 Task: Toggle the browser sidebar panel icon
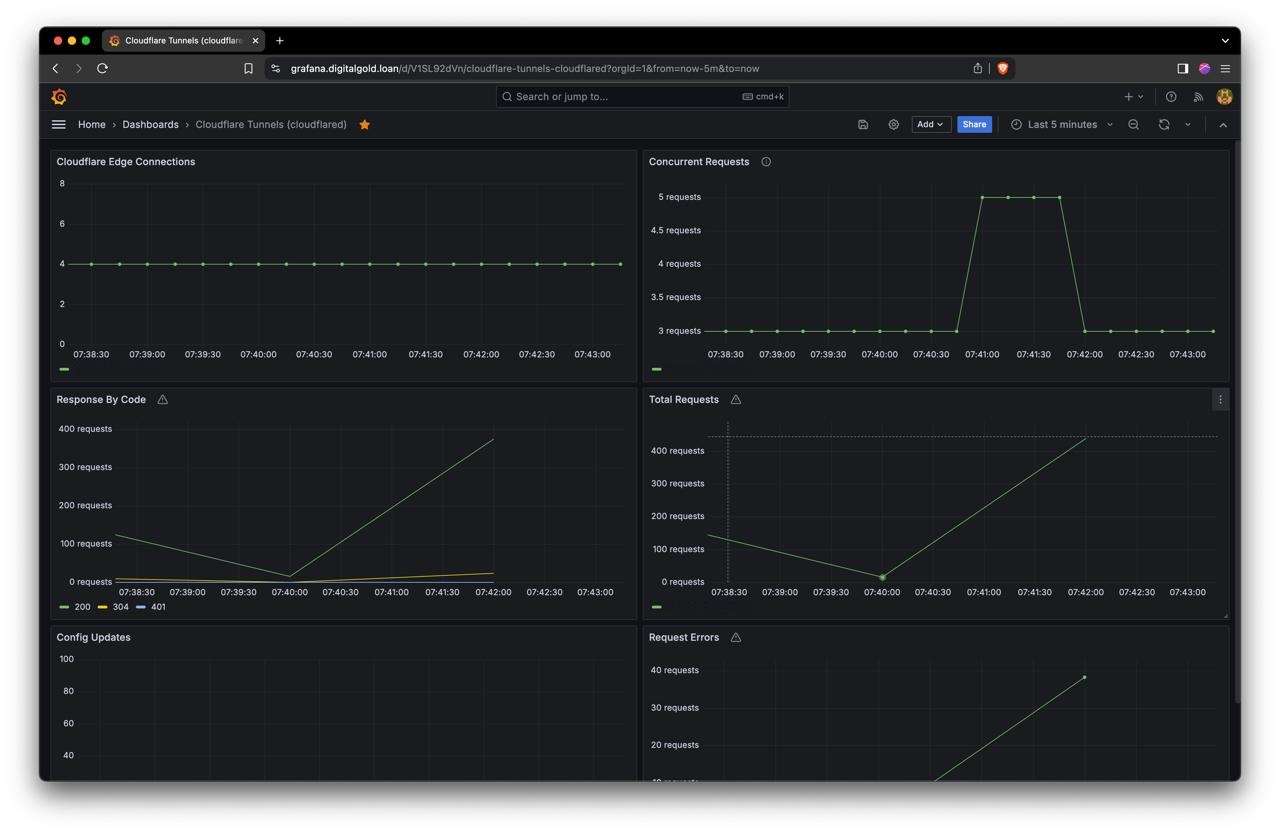pos(1182,69)
